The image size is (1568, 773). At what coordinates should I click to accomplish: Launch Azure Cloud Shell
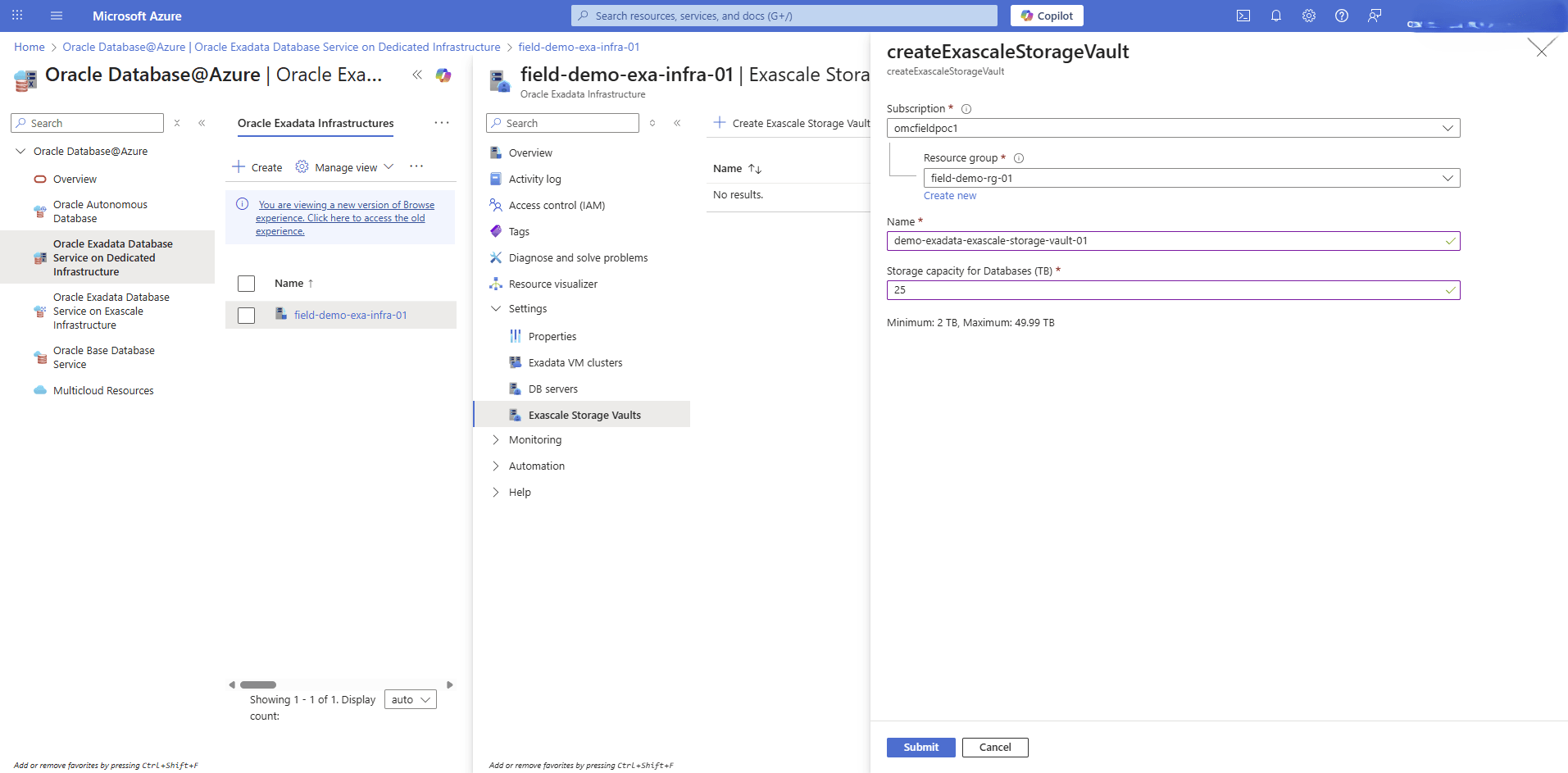pyautogui.click(x=1243, y=16)
